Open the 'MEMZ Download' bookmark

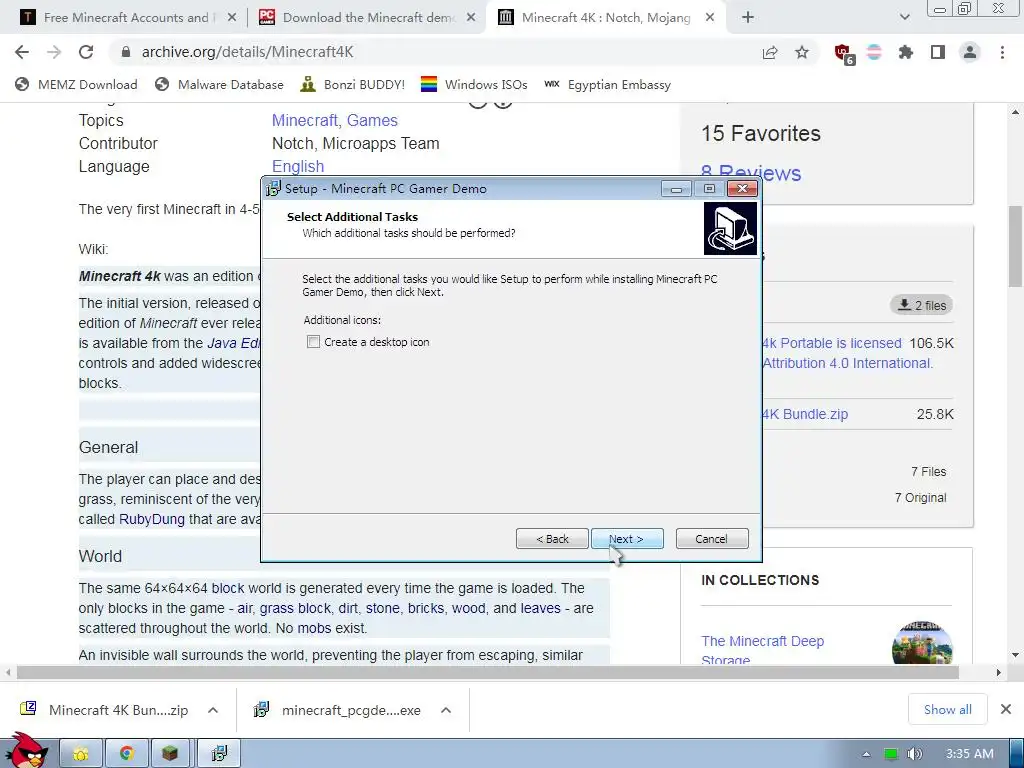click(76, 84)
